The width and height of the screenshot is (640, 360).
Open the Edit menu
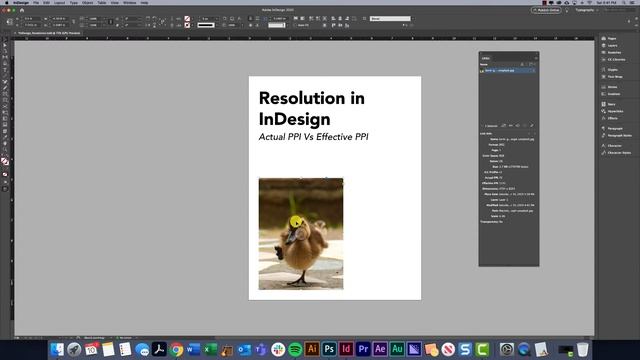pos(47,2)
